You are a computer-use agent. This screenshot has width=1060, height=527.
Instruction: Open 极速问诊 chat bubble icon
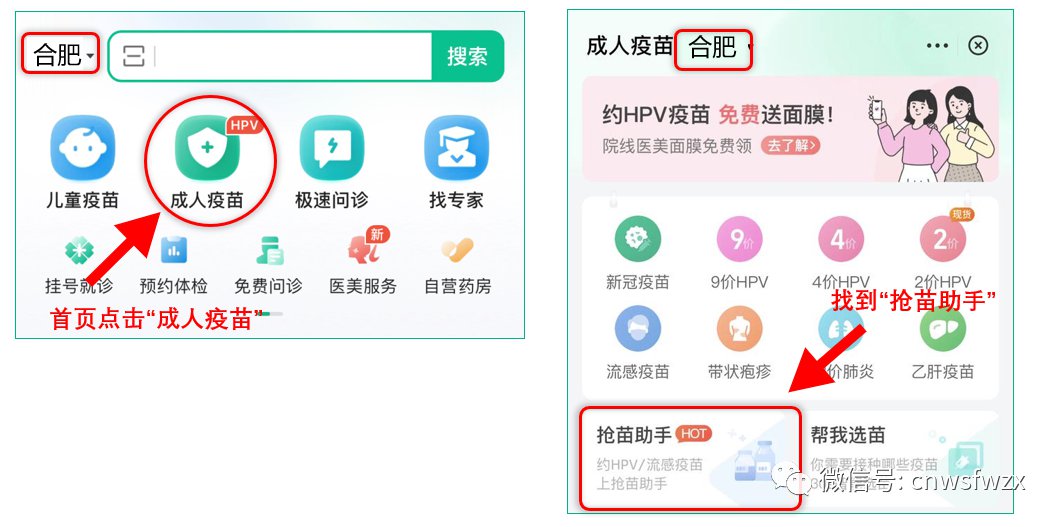[x=331, y=148]
